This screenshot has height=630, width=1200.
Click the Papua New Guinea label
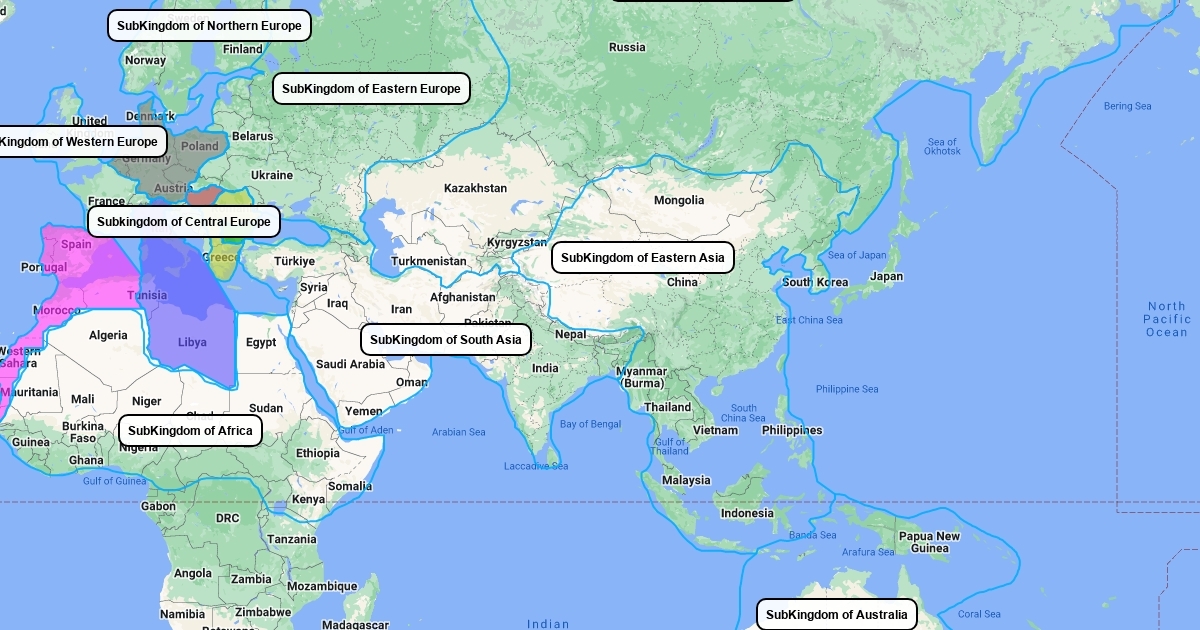point(929,542)
